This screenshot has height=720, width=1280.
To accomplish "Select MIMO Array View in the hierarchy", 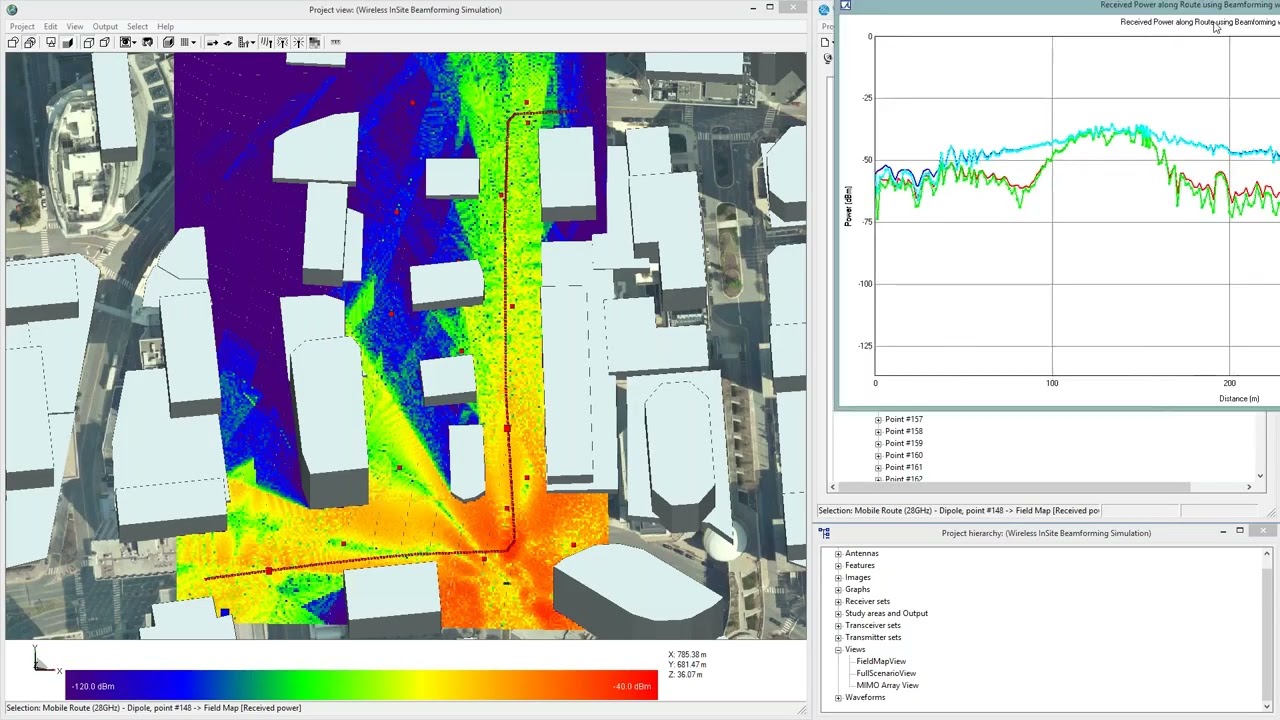I will click(x=887, y=686).
